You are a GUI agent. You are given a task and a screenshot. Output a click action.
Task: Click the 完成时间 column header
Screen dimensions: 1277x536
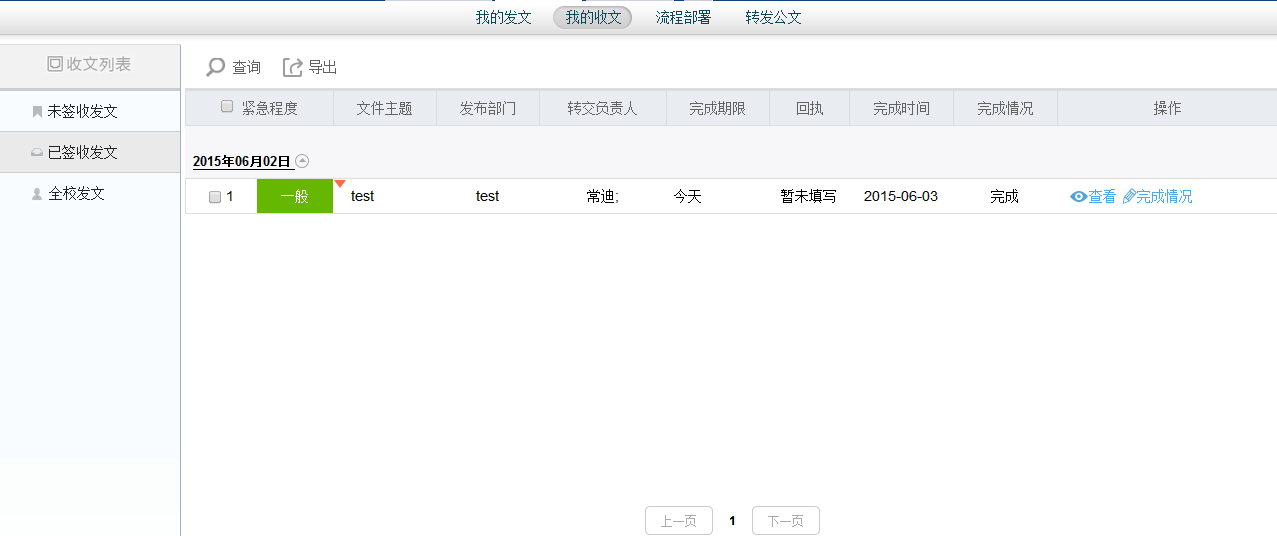coord(901,108)
